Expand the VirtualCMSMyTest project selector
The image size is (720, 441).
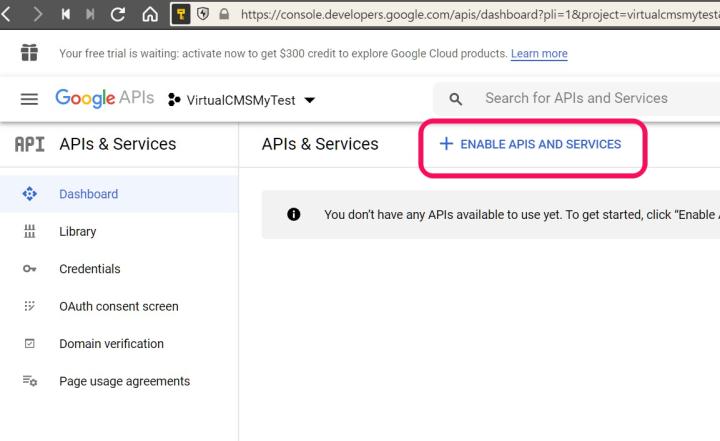[241, 100]
